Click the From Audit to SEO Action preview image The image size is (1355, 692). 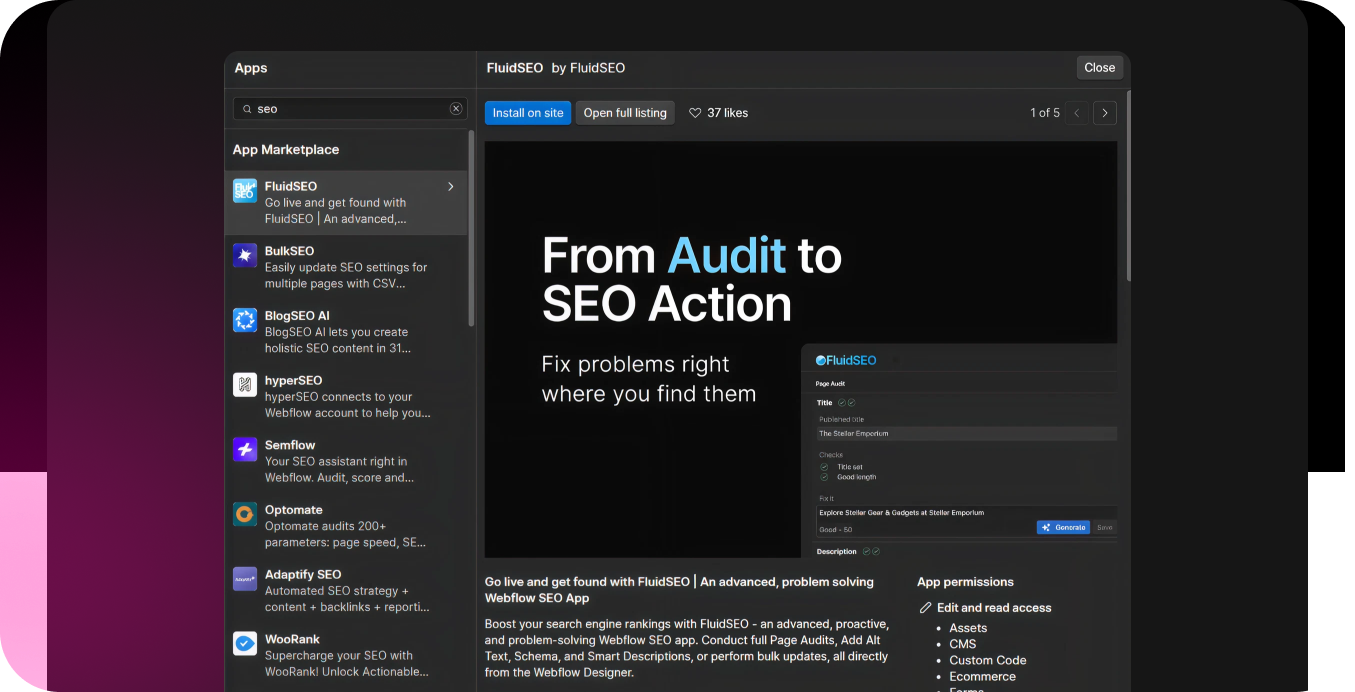coord(801,349)
